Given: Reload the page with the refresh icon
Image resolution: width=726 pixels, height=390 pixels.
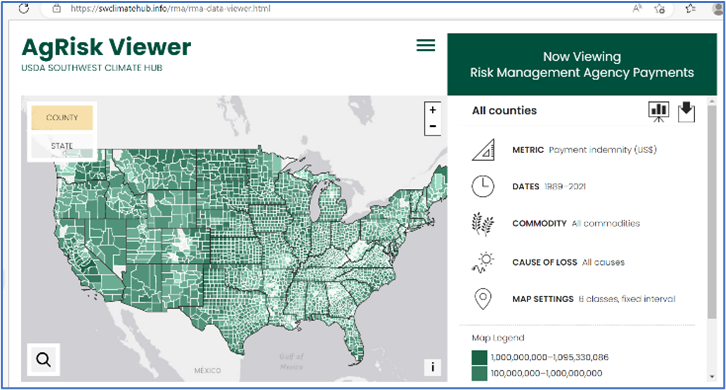Looking at the screenshot, I should [x=24, y=8].
